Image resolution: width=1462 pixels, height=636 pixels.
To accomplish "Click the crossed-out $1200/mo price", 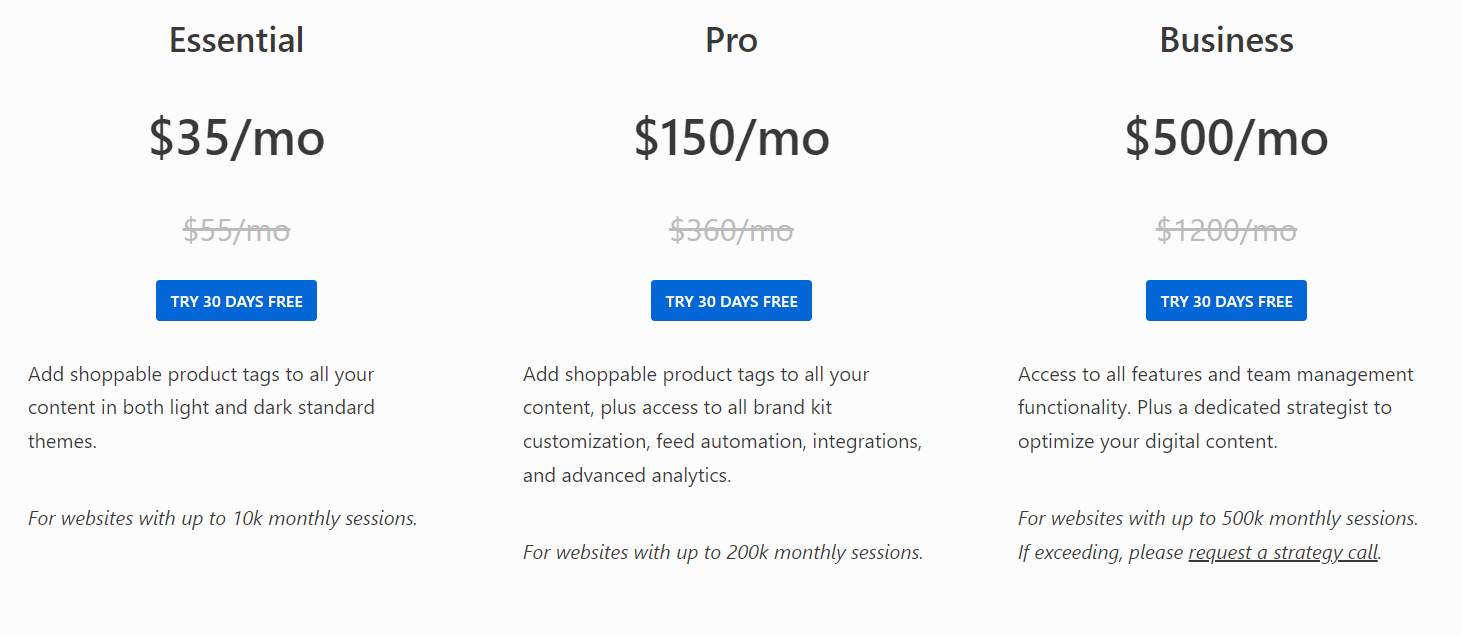I will click(1226, 231).
